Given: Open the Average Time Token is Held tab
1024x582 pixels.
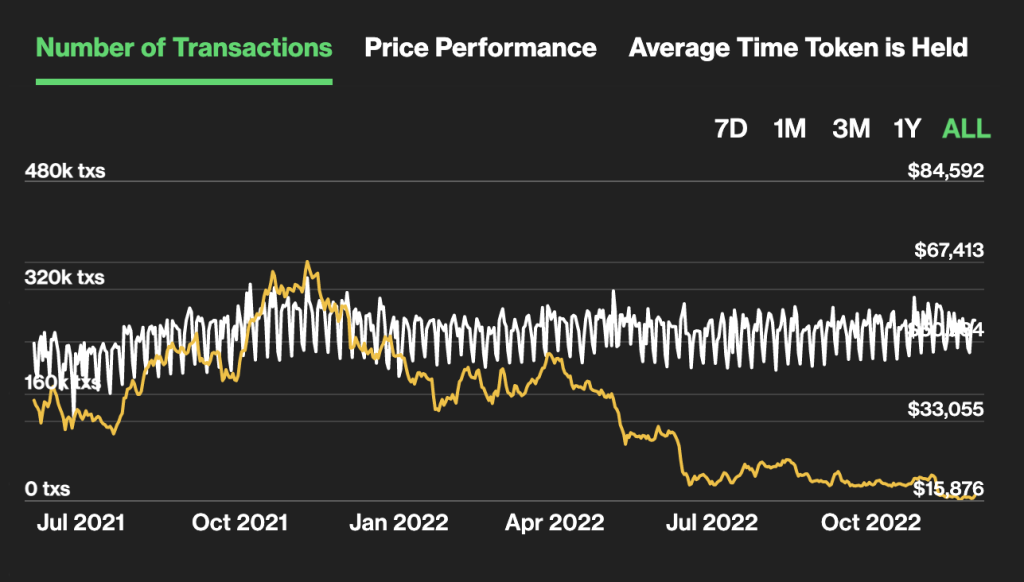Looking at the screenshot, I should pos(798,48).
